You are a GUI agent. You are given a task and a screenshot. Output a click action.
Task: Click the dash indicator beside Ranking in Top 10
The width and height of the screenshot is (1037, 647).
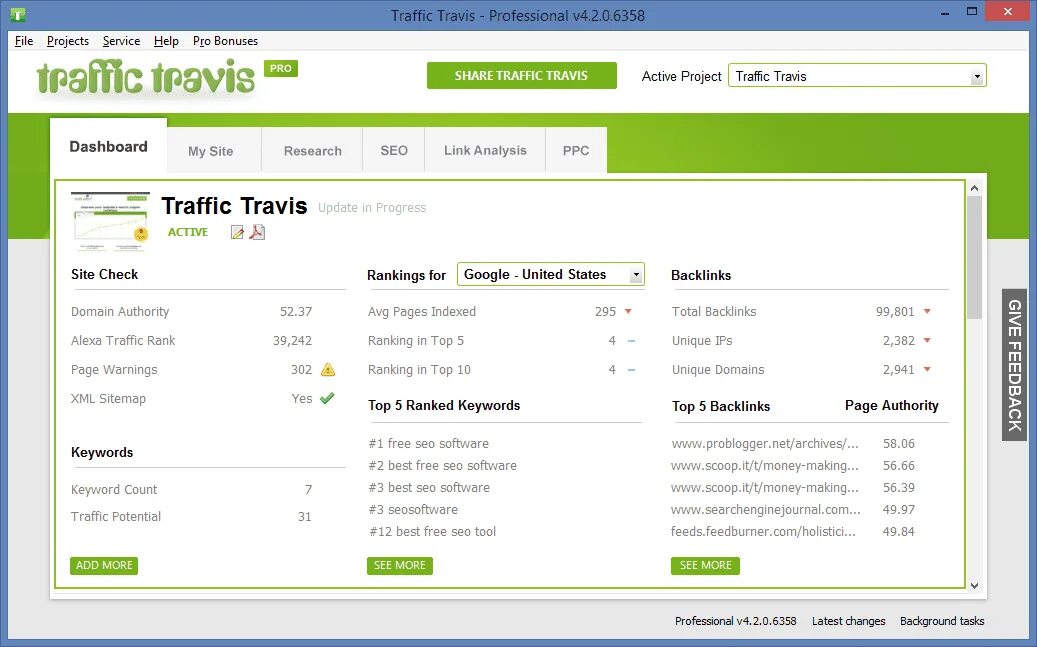[631, 370]
